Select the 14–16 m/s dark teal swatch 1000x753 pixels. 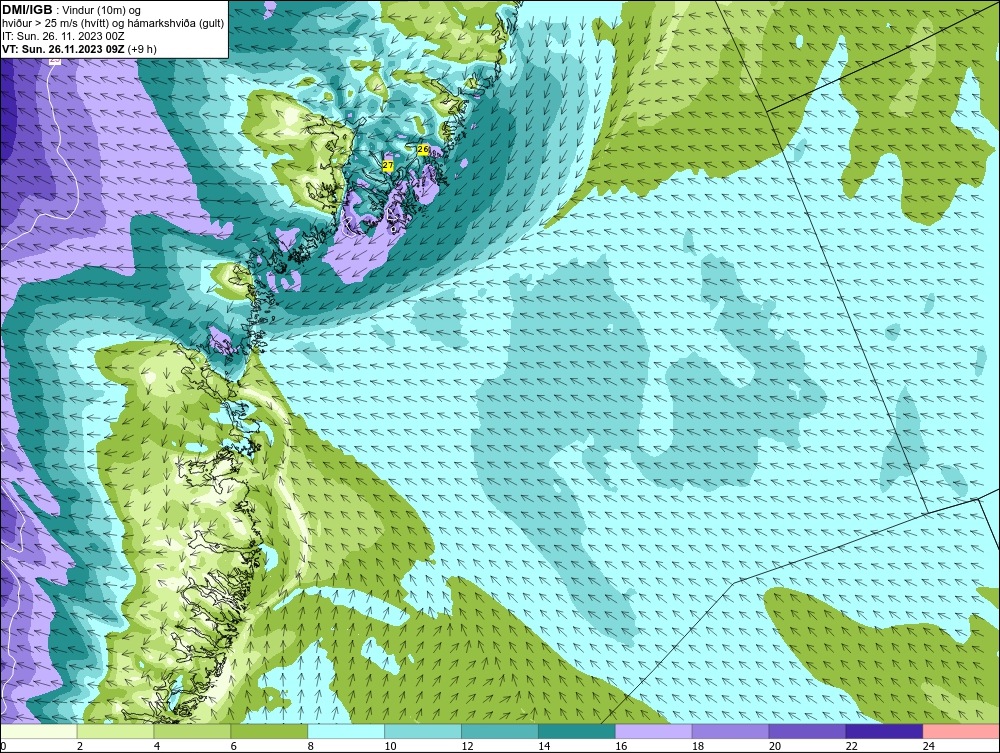click(x=577, y=731)
